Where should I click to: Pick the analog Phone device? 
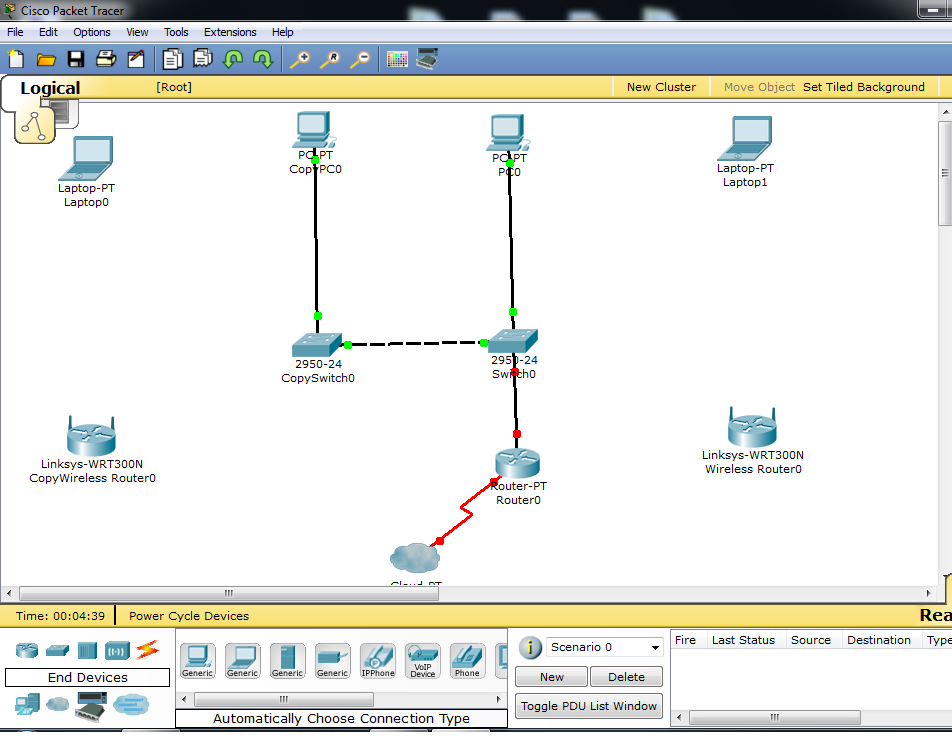pos(468,661)
